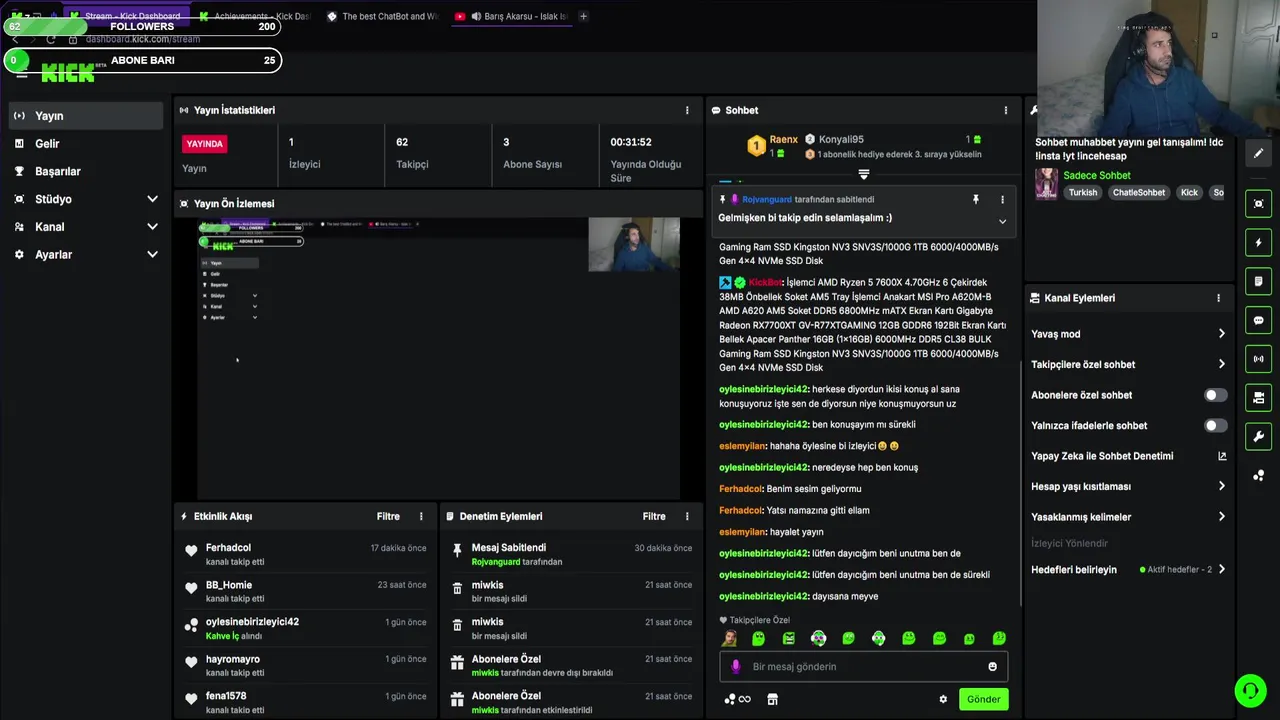Image resolution: width=1280 pixels, height=720 pixels.
Task: Click the broadcast signal widget icon
Action: 1258,358
